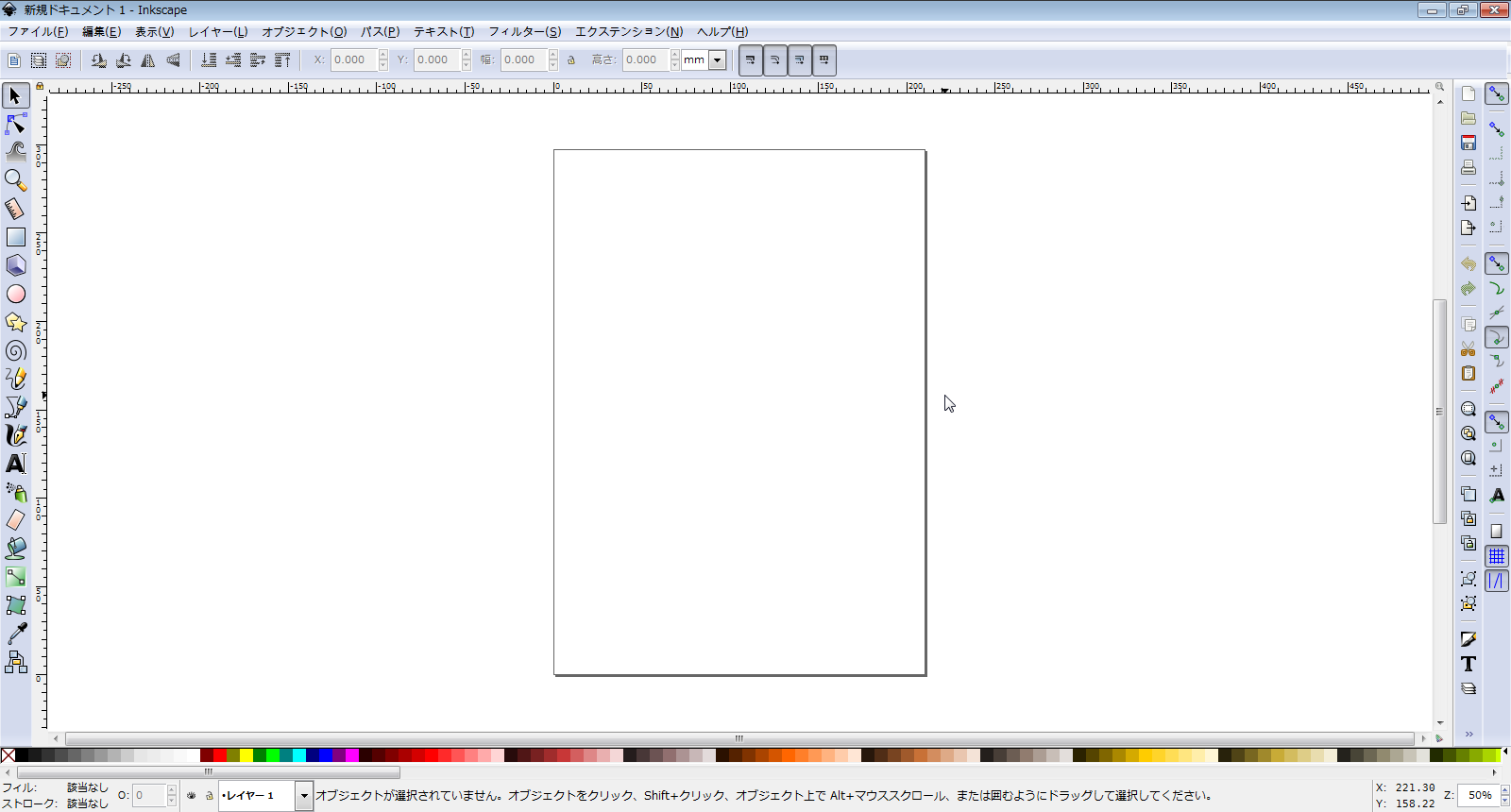Image resolution: width=1511 pixels, height=812 pixels.
Task: Open the mm units dropdown
Action: pos(717,60)
